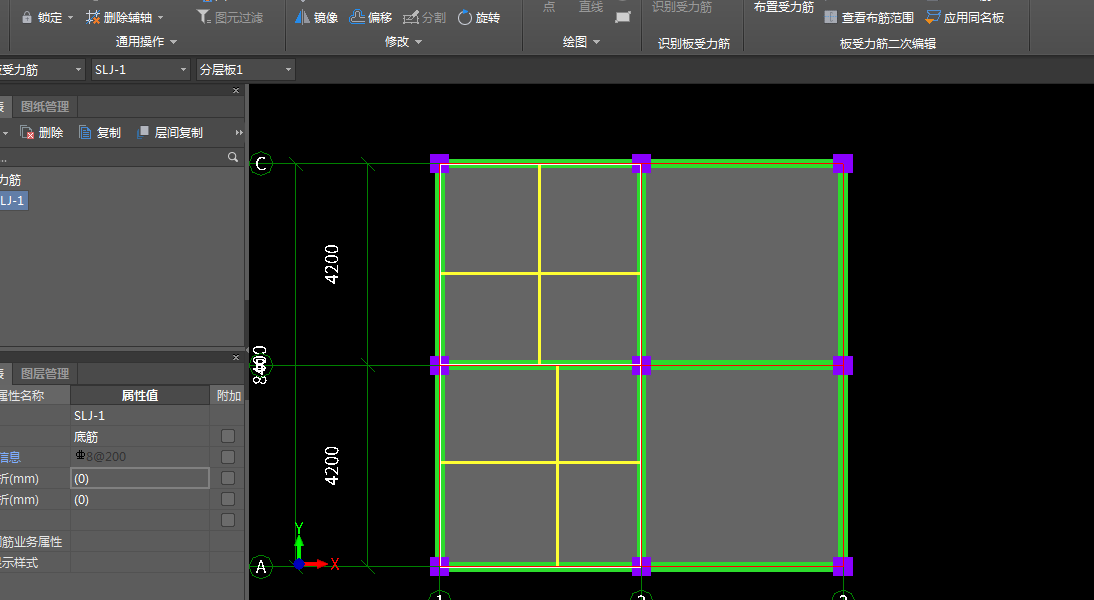Click 层间复制 button
The width and height of the screenshot is (1094, 600).
[x=170, y=133]
